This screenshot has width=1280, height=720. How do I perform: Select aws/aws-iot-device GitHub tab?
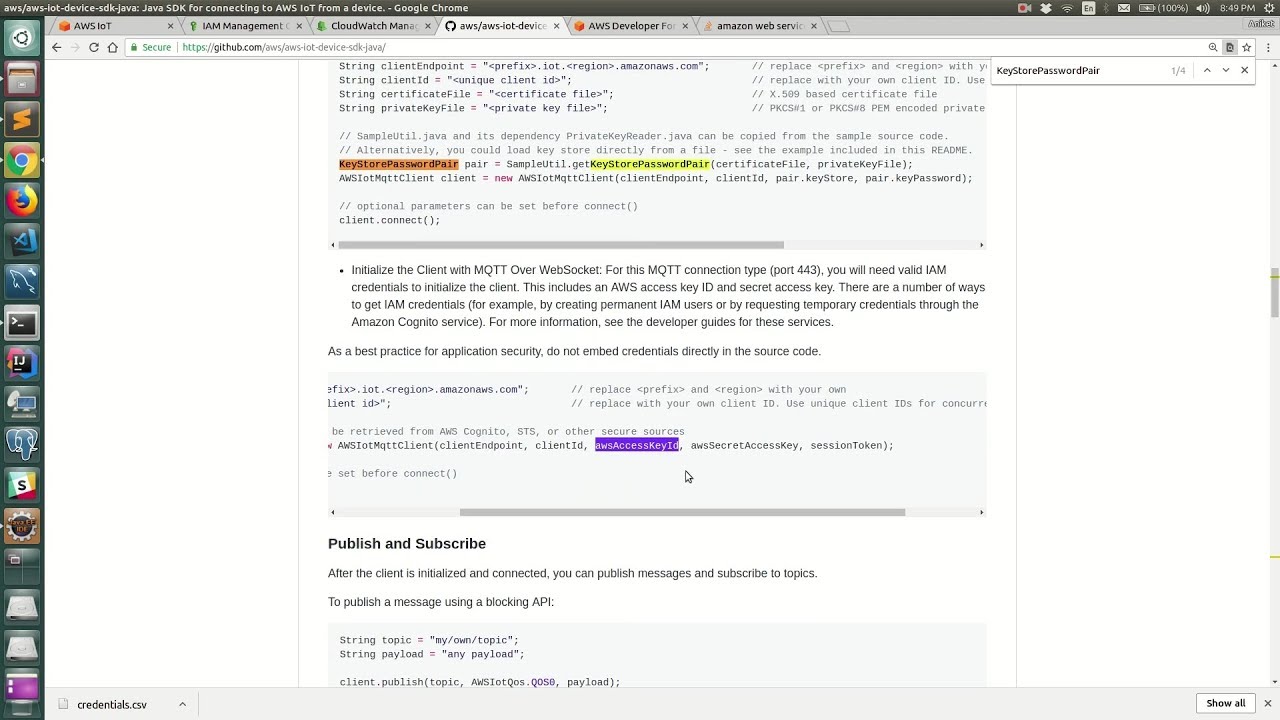coord(502,26)
